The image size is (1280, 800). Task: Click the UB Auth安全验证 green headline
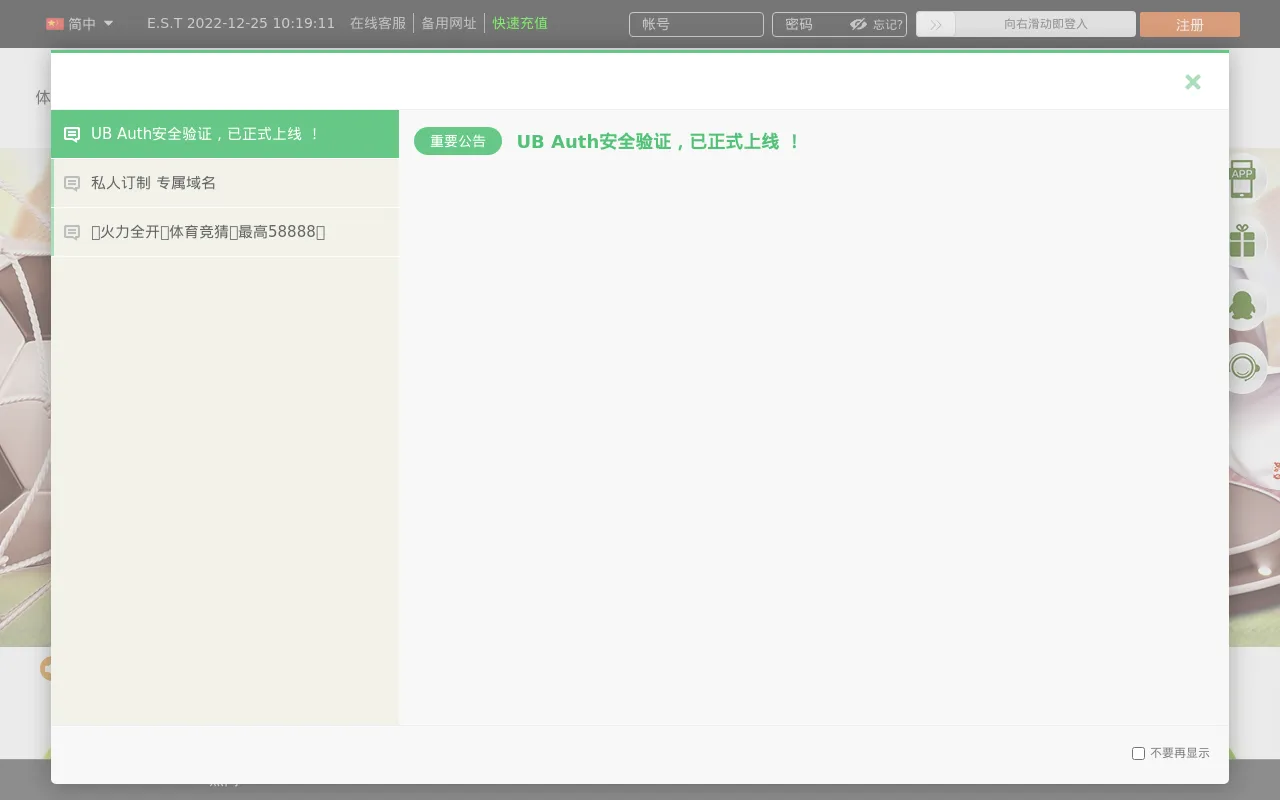[x=659, y=142]
